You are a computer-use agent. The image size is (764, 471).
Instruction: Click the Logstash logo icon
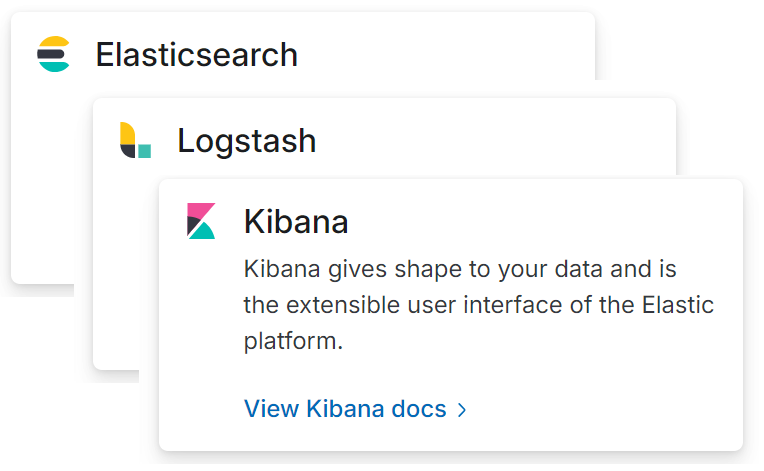135,140
